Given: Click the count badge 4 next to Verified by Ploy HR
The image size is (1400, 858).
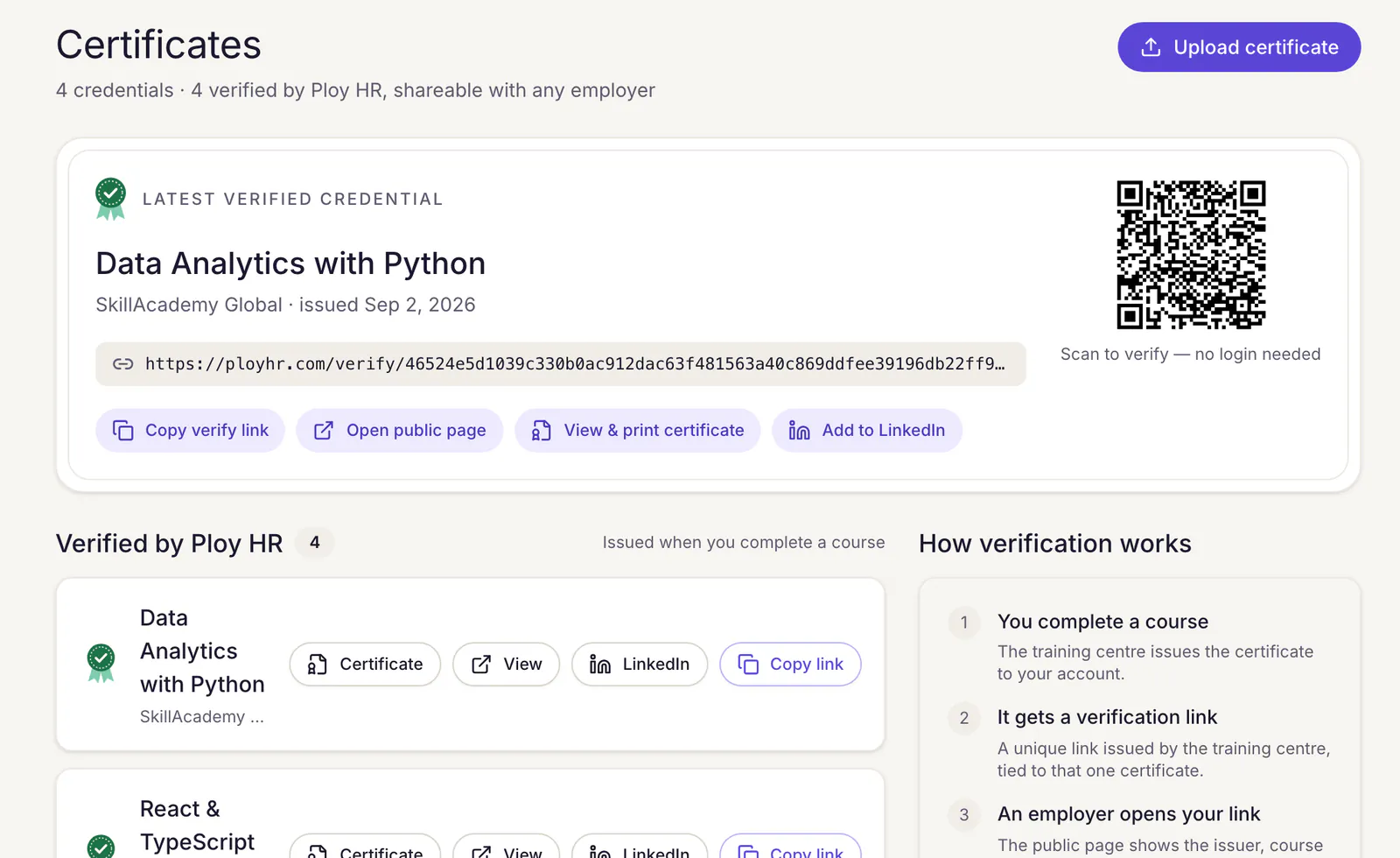Looking at the screenshot, I should (315, 543).
